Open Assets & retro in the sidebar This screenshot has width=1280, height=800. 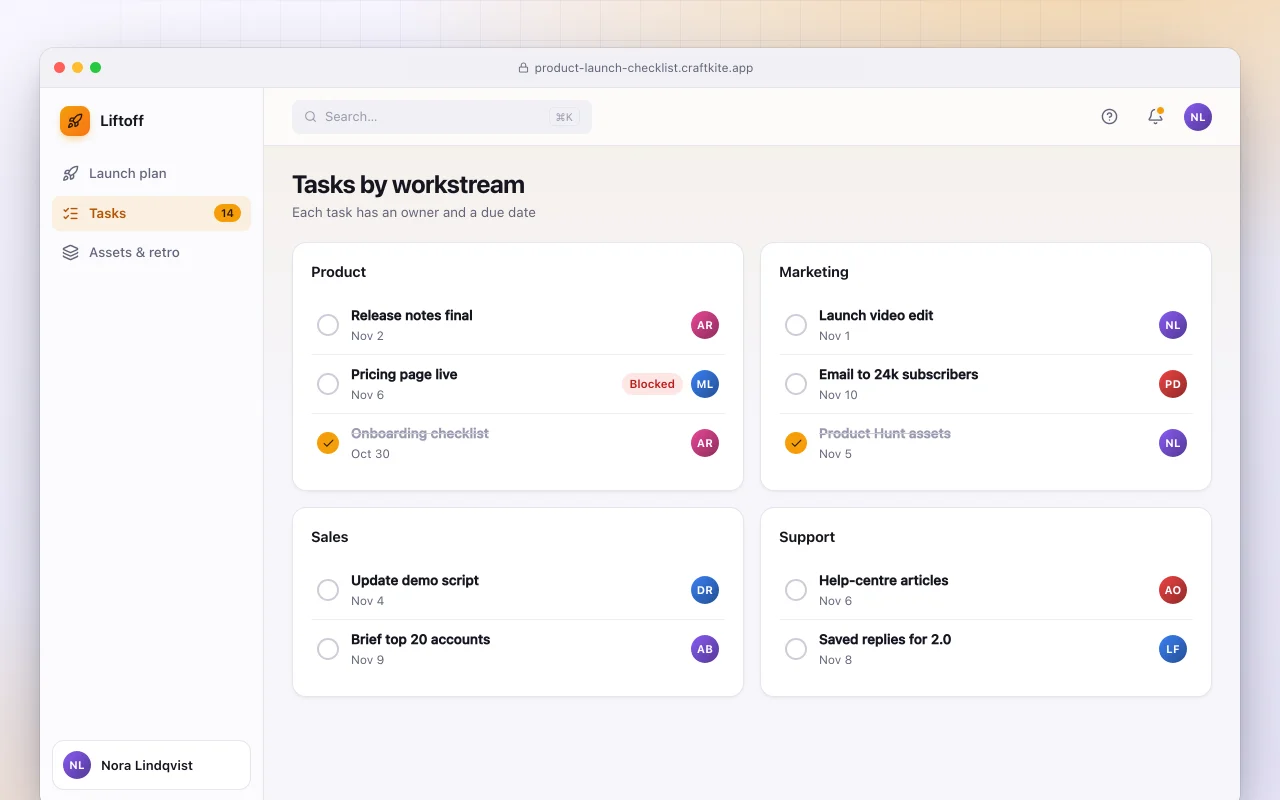[151, 253]
